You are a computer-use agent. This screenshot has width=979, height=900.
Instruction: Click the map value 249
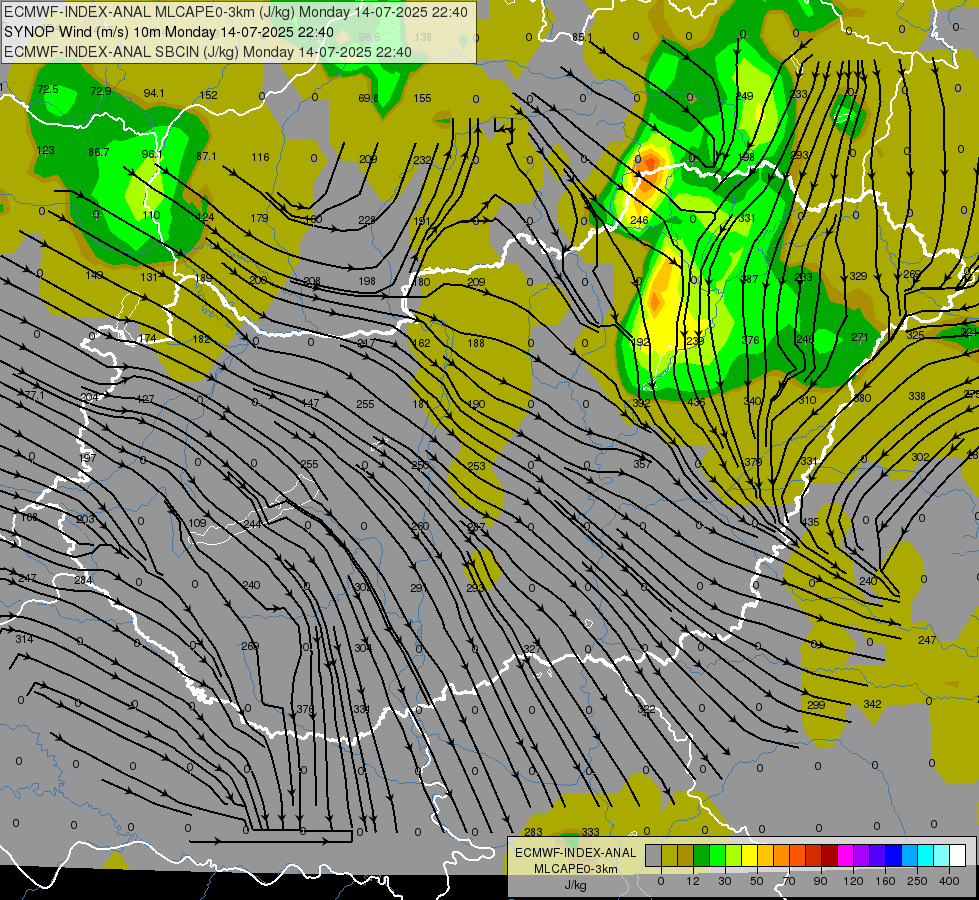click(x=744, y=96)
